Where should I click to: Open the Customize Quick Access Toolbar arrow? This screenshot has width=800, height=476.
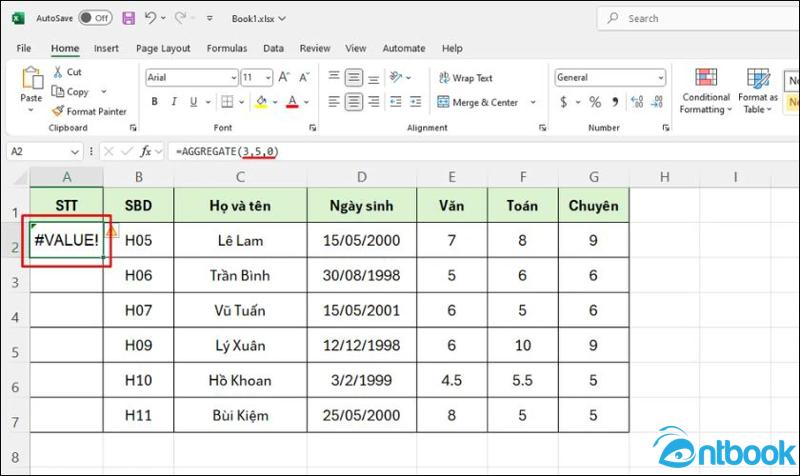[210, 18]
